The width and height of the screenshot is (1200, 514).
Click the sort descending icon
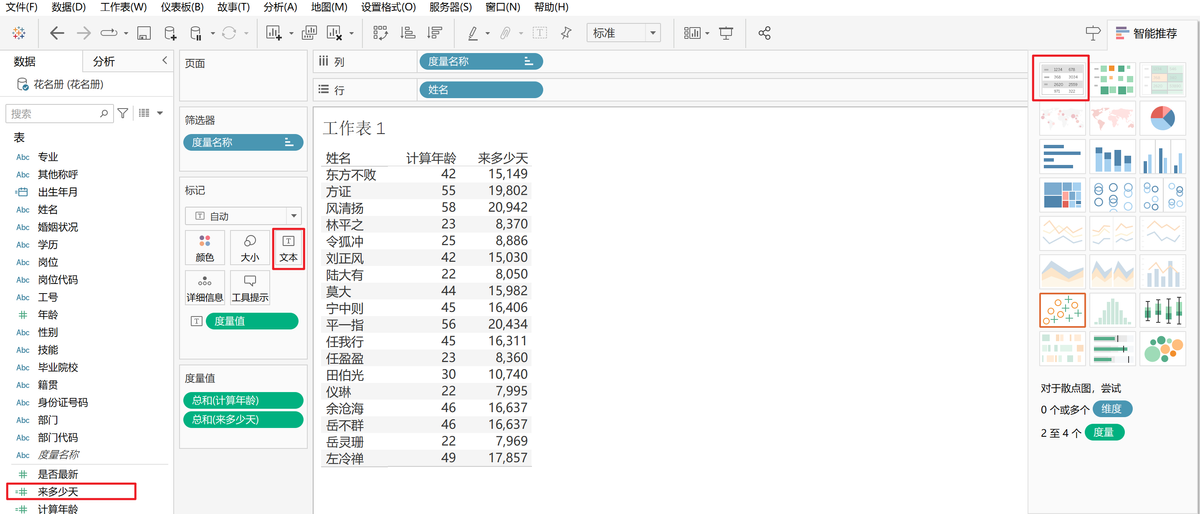coord(435,33)
